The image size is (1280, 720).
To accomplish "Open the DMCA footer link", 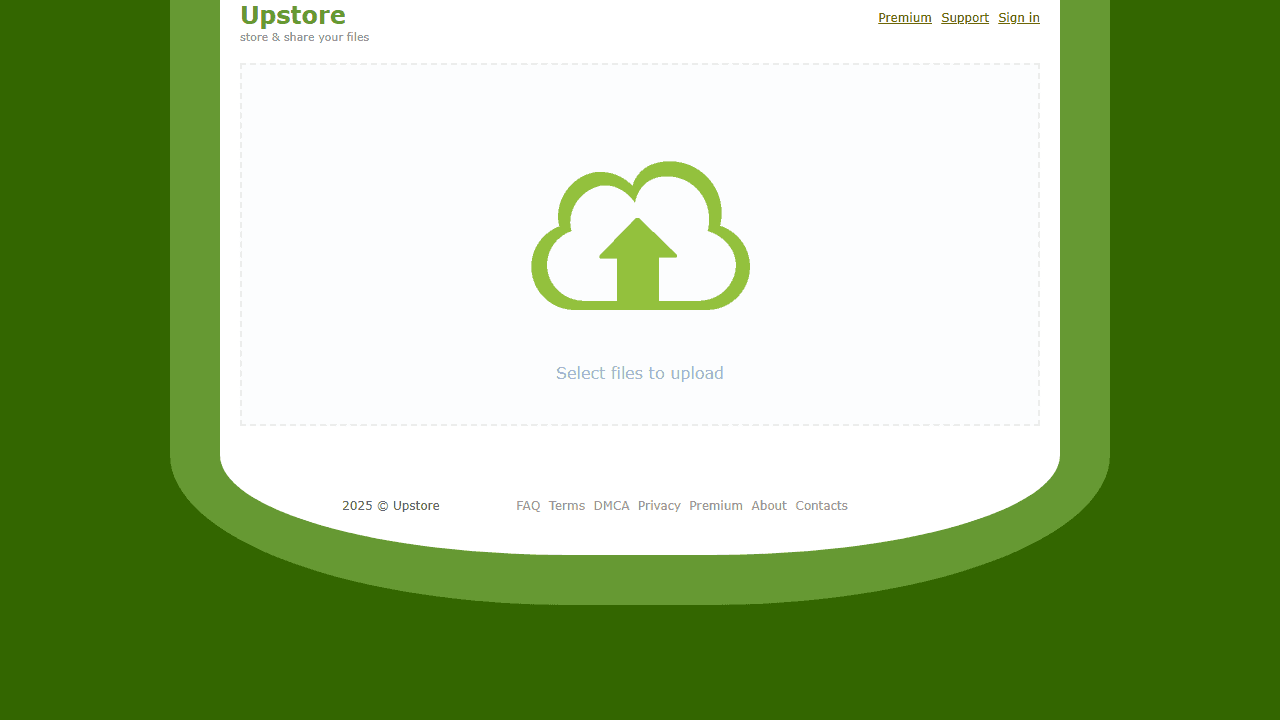I will coord(611,505).
